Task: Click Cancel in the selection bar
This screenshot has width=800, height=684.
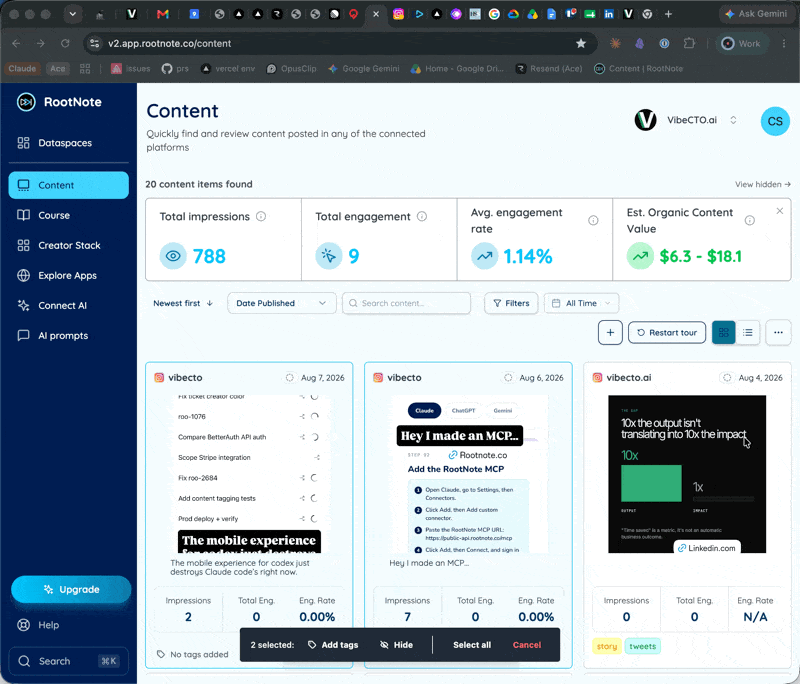Action: click(527, 645)
